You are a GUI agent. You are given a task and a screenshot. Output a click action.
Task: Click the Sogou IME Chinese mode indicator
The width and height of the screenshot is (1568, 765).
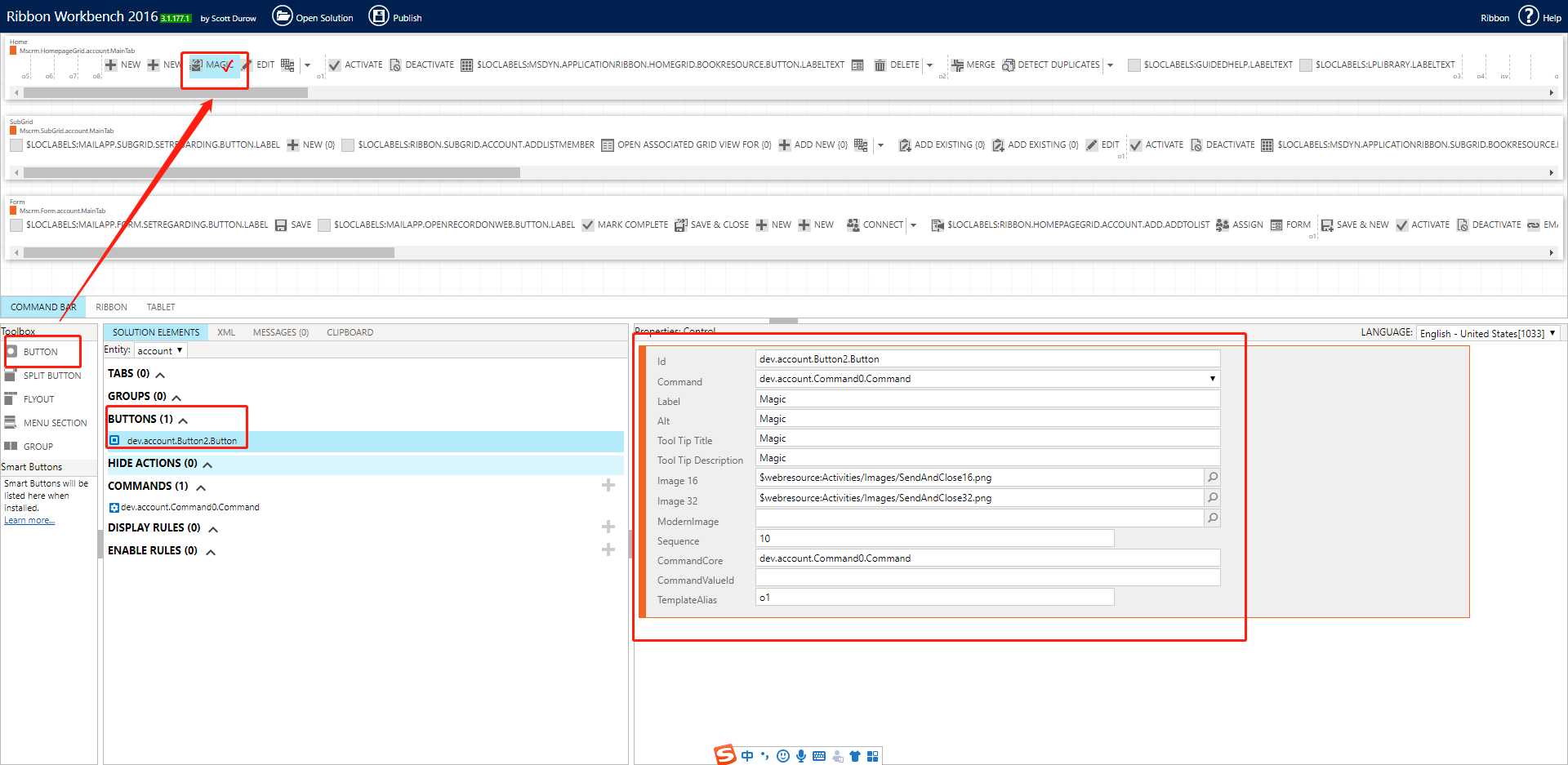747,756
